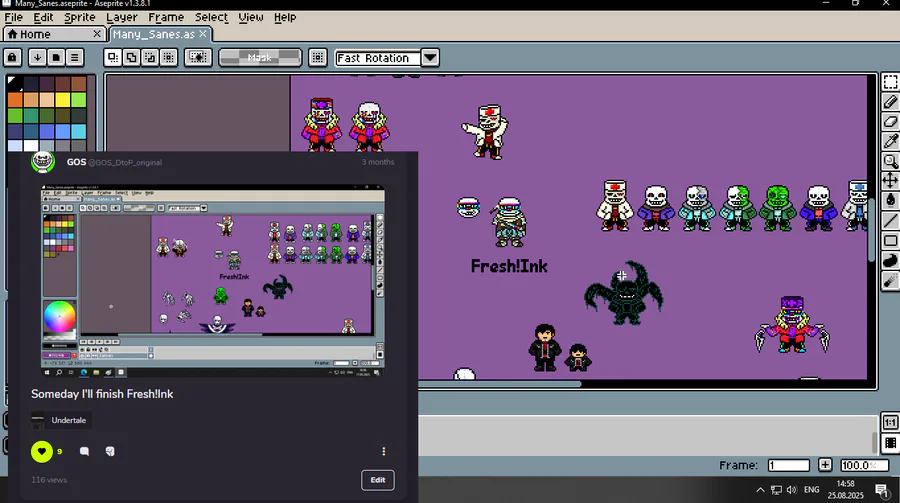Choose Intersect selection mode
This screenshot has height=503, width=900.
click(x=168, y=57)
